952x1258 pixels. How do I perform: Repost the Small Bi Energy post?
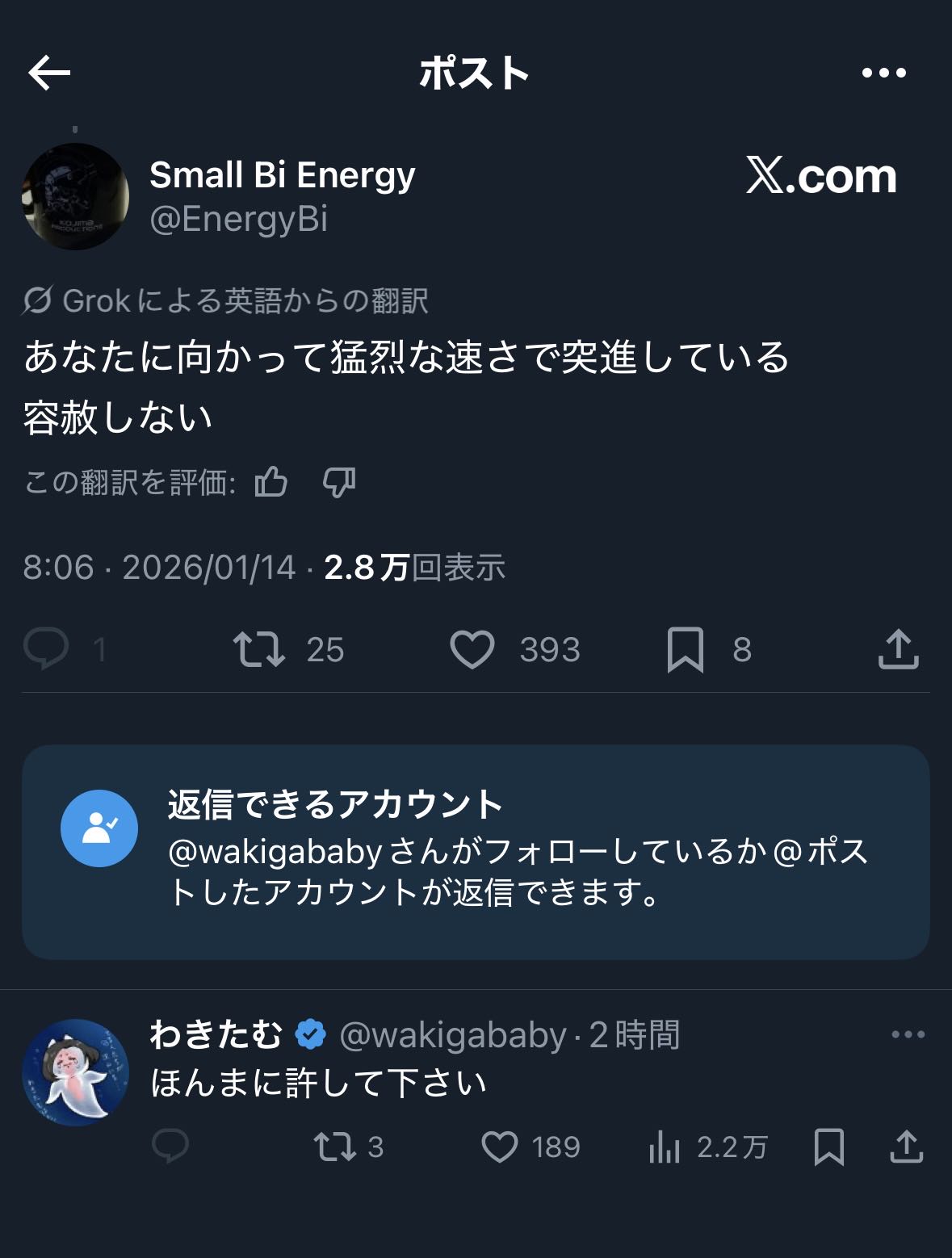tap(259, 649)
